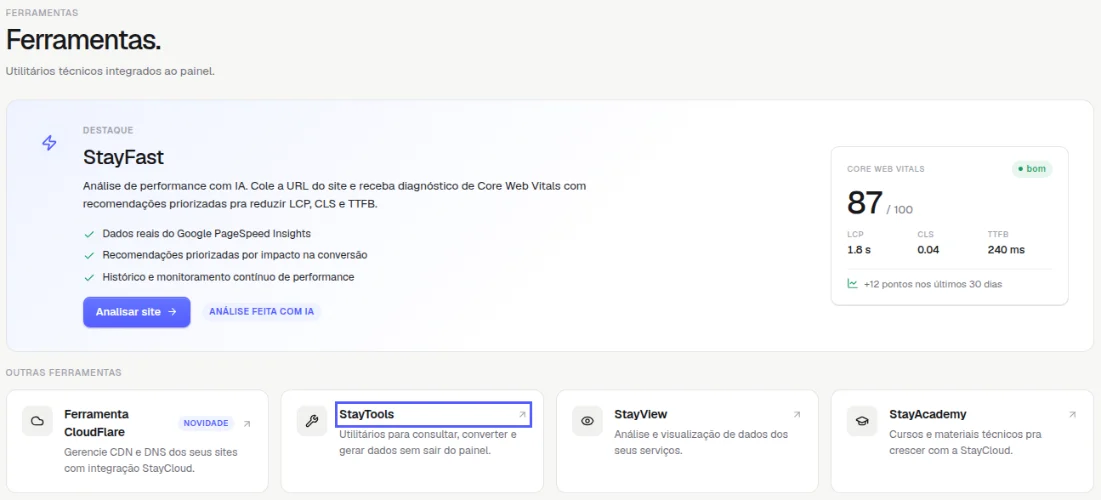Click the Analisar site button

point(136,312)
